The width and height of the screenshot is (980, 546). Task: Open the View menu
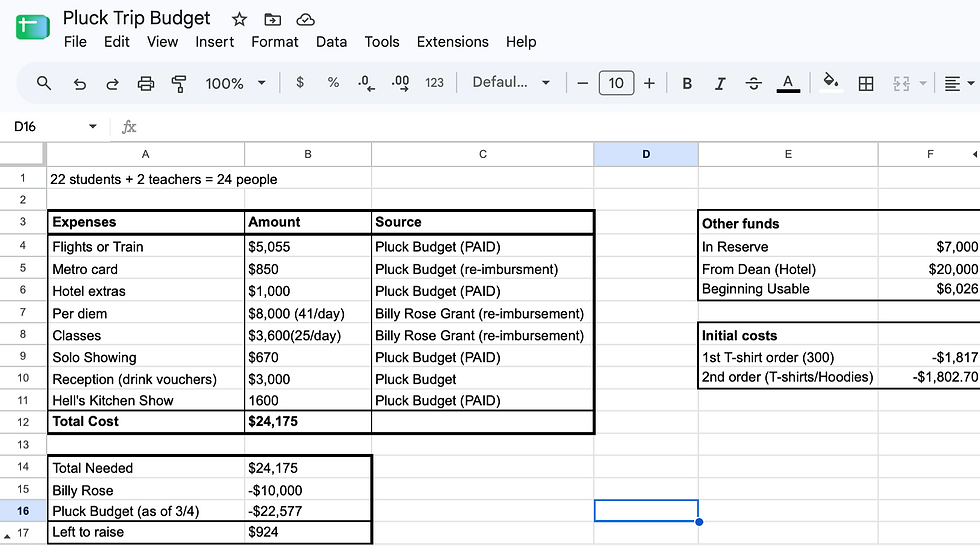pos(162,42)
